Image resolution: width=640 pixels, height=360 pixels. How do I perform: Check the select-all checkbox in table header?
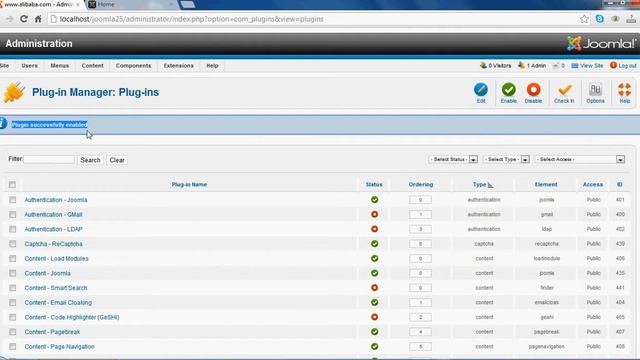point(12,184)
